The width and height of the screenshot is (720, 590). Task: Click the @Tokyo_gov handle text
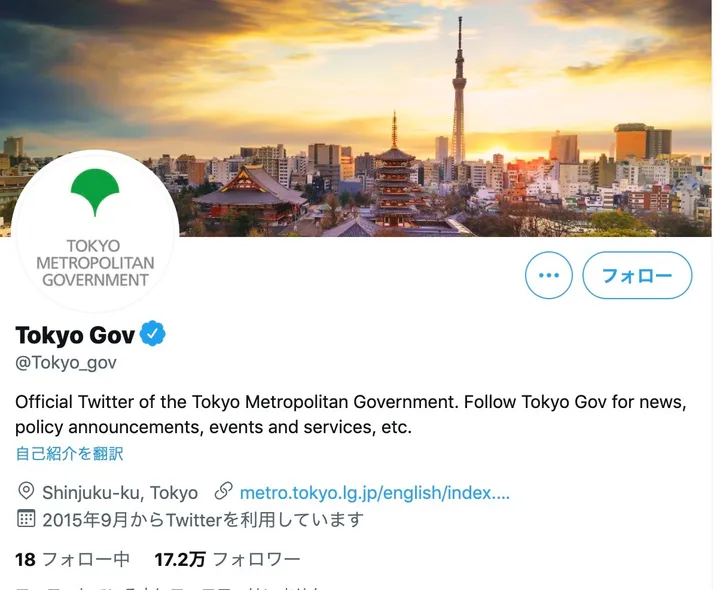click(x=66, y=363)
